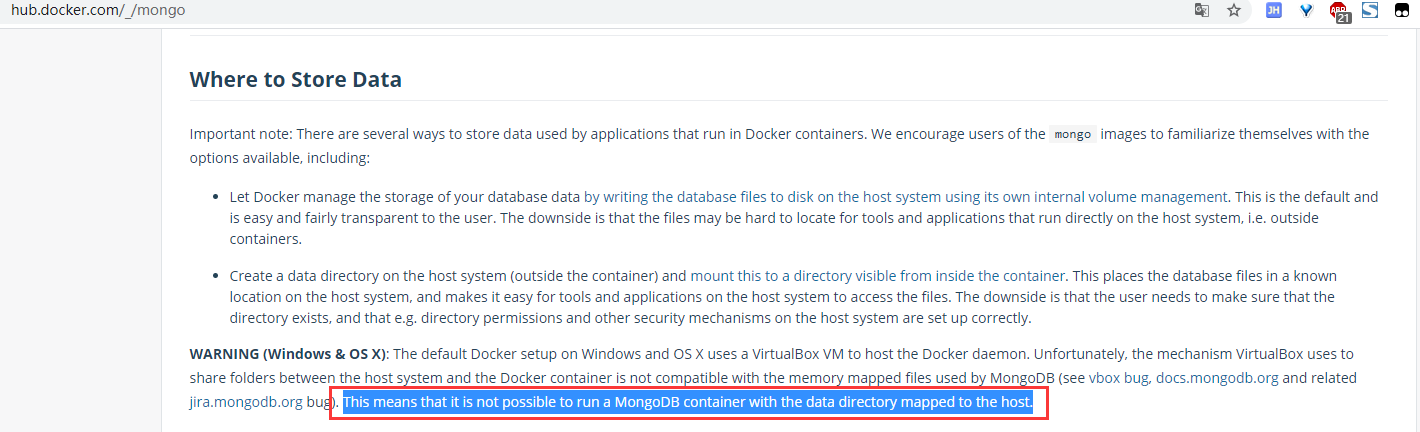Click the Google Translate icon in address bar
The width and height of the screenshot is (1420, 432).
pos(1202,11)
